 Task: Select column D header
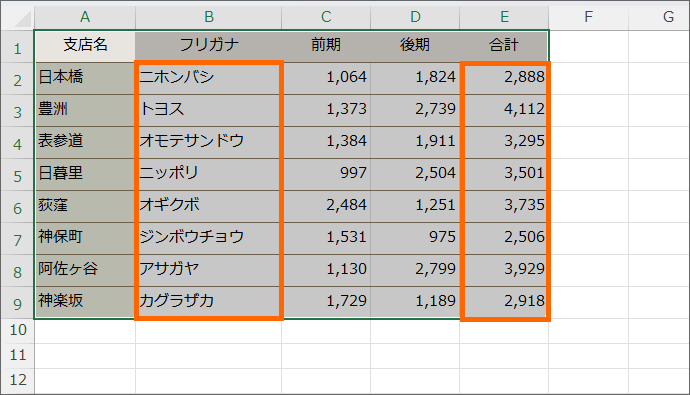click(415, 17)
